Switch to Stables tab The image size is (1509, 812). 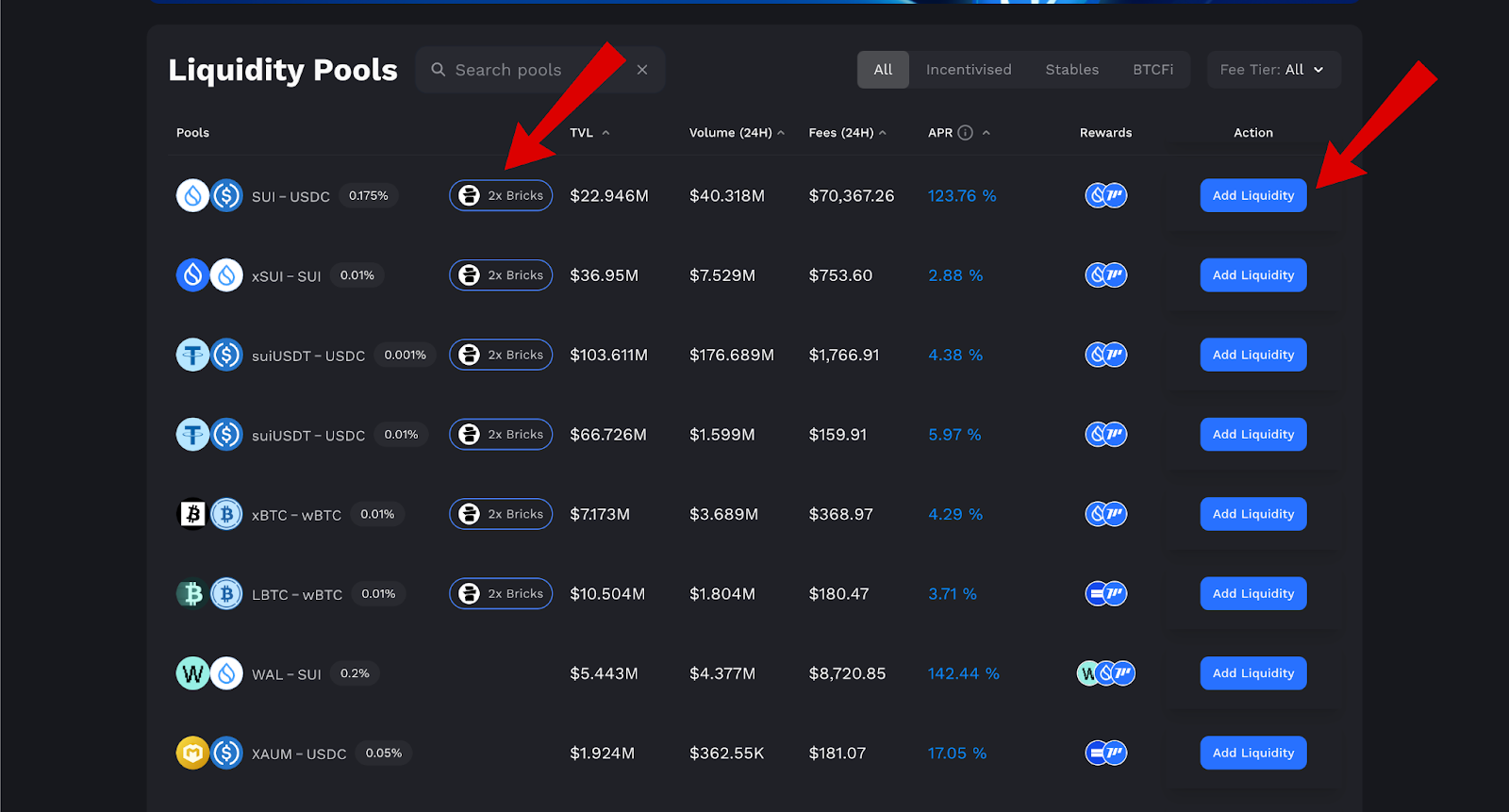[x=1072, y=70]
